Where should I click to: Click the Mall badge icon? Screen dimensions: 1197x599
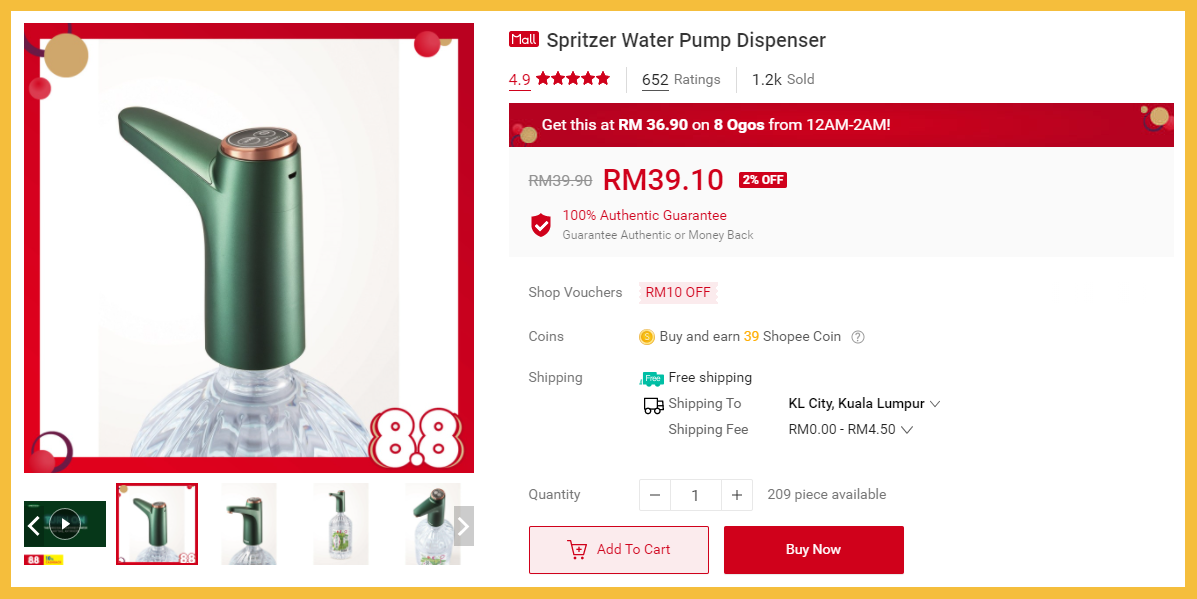[x=524, y=39]
